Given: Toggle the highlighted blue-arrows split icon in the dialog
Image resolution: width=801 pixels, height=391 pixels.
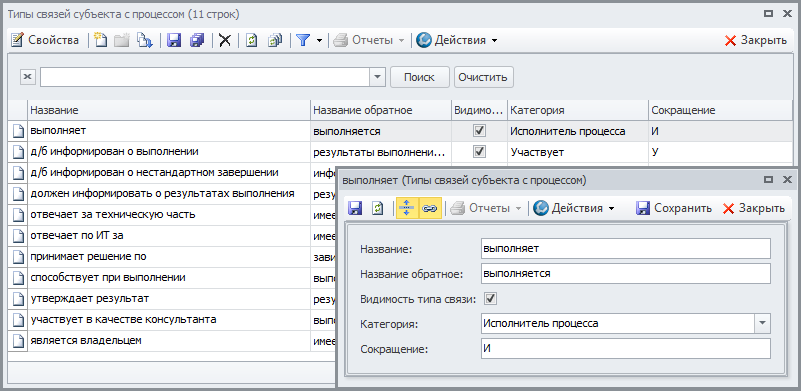Looking at the screenshot, I should click(407, 209).
